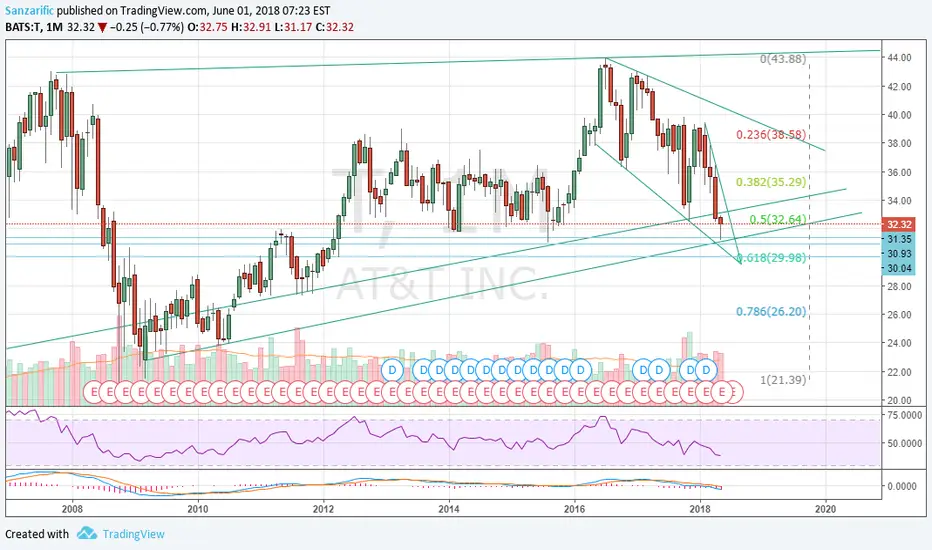
Task: Select the rightmost D dividend marker
Action: [x=706, y=370]
